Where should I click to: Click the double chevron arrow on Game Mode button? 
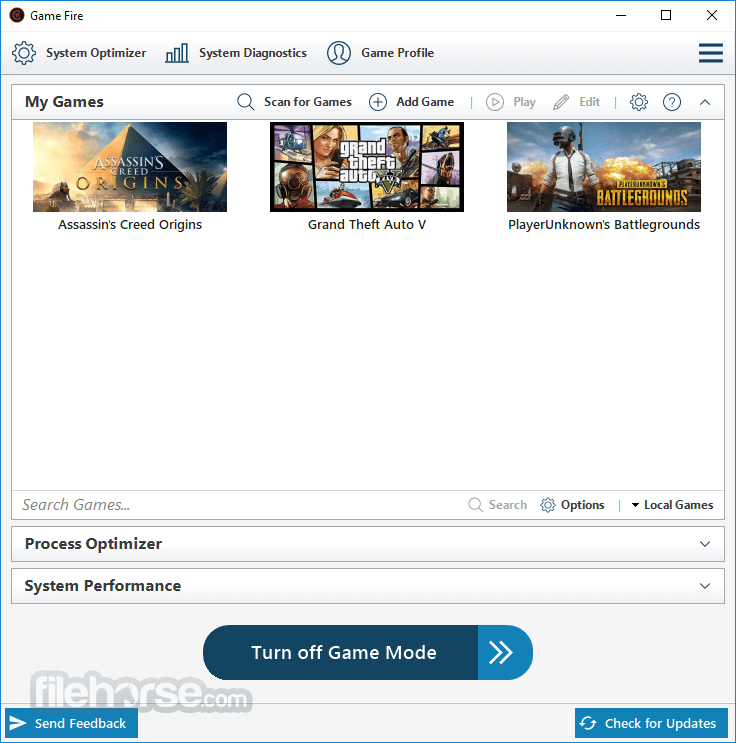pos(500,652)
